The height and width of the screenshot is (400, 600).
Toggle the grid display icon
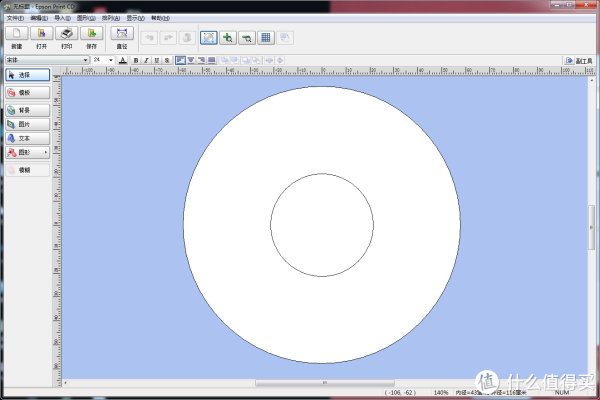[266, 38]
